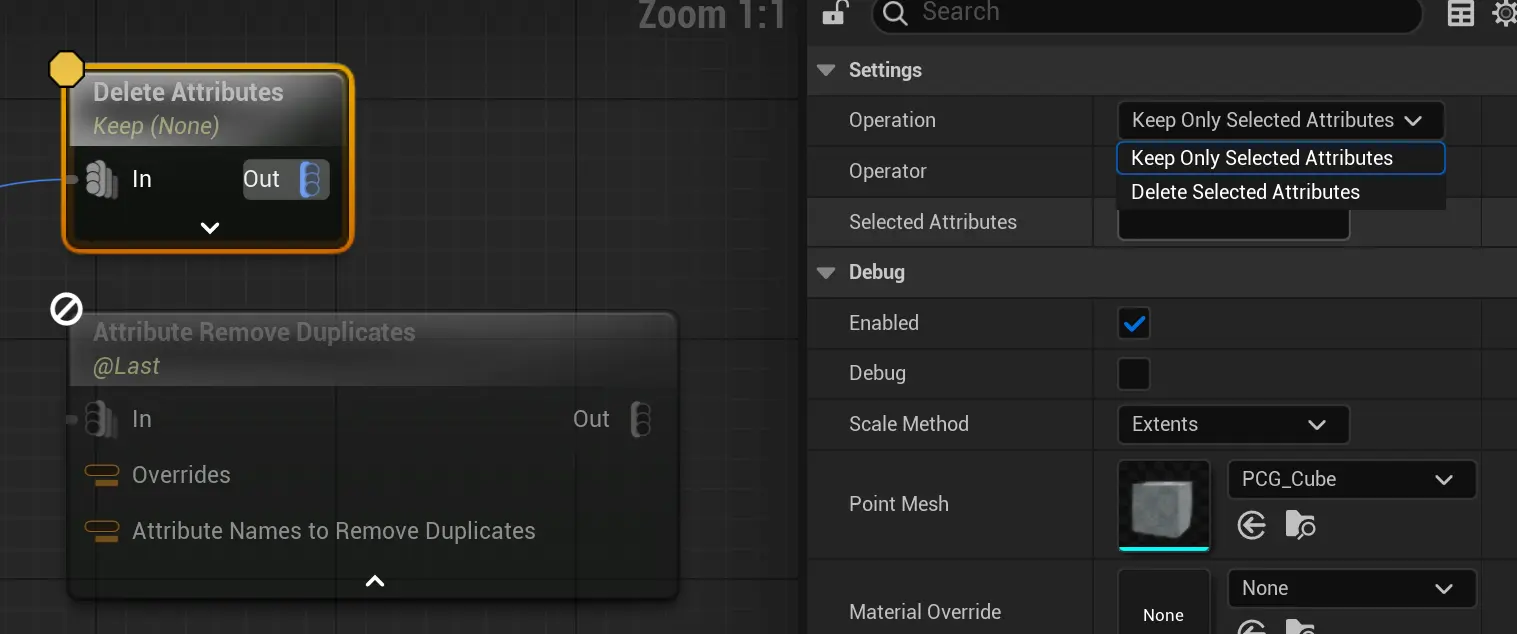Choose Keep Only Selected Attributes option
The height and width of the screenshot is (634, 1517).
click(1262, 158)
